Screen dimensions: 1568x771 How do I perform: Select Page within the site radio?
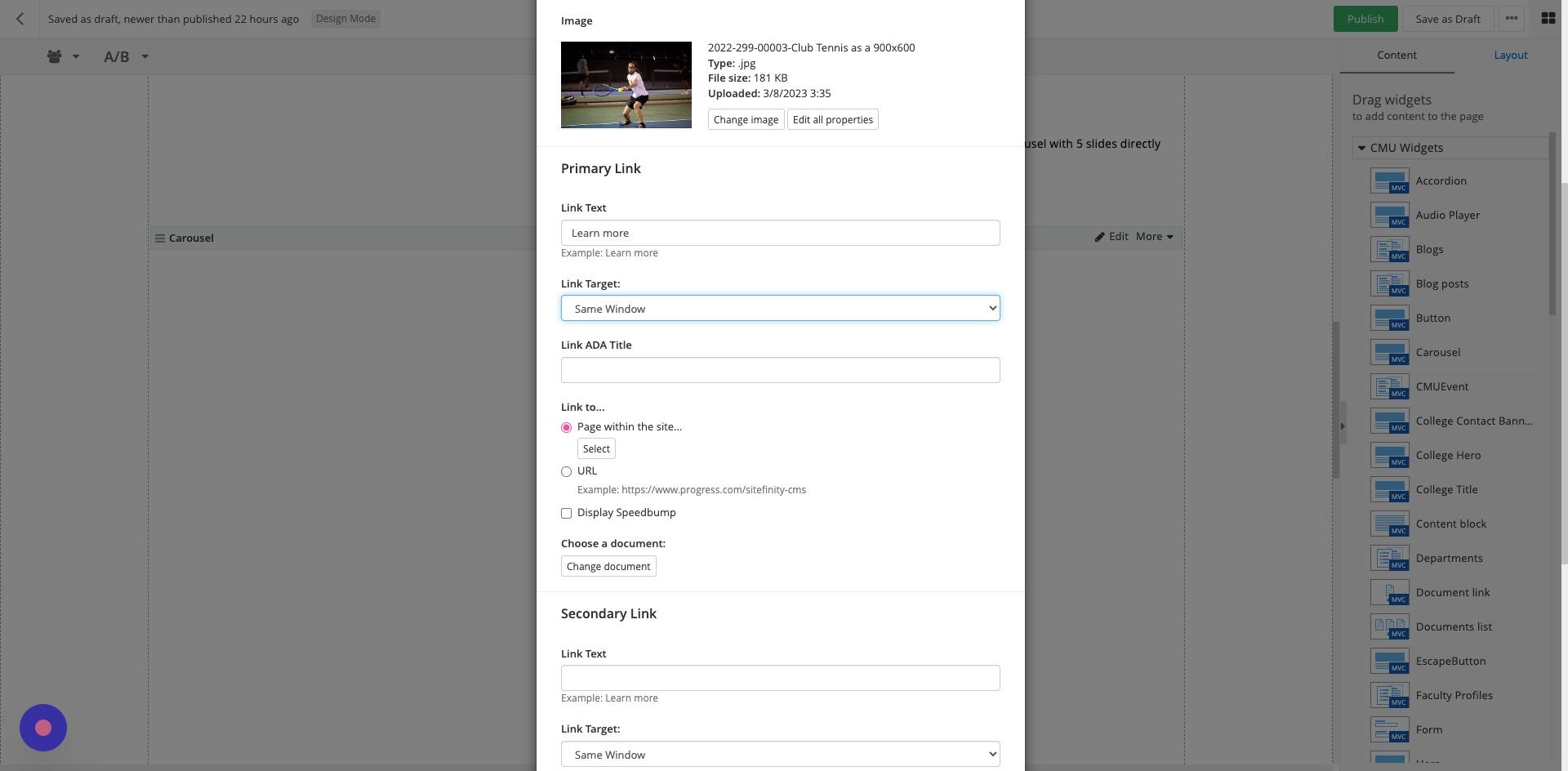point(566,428)
